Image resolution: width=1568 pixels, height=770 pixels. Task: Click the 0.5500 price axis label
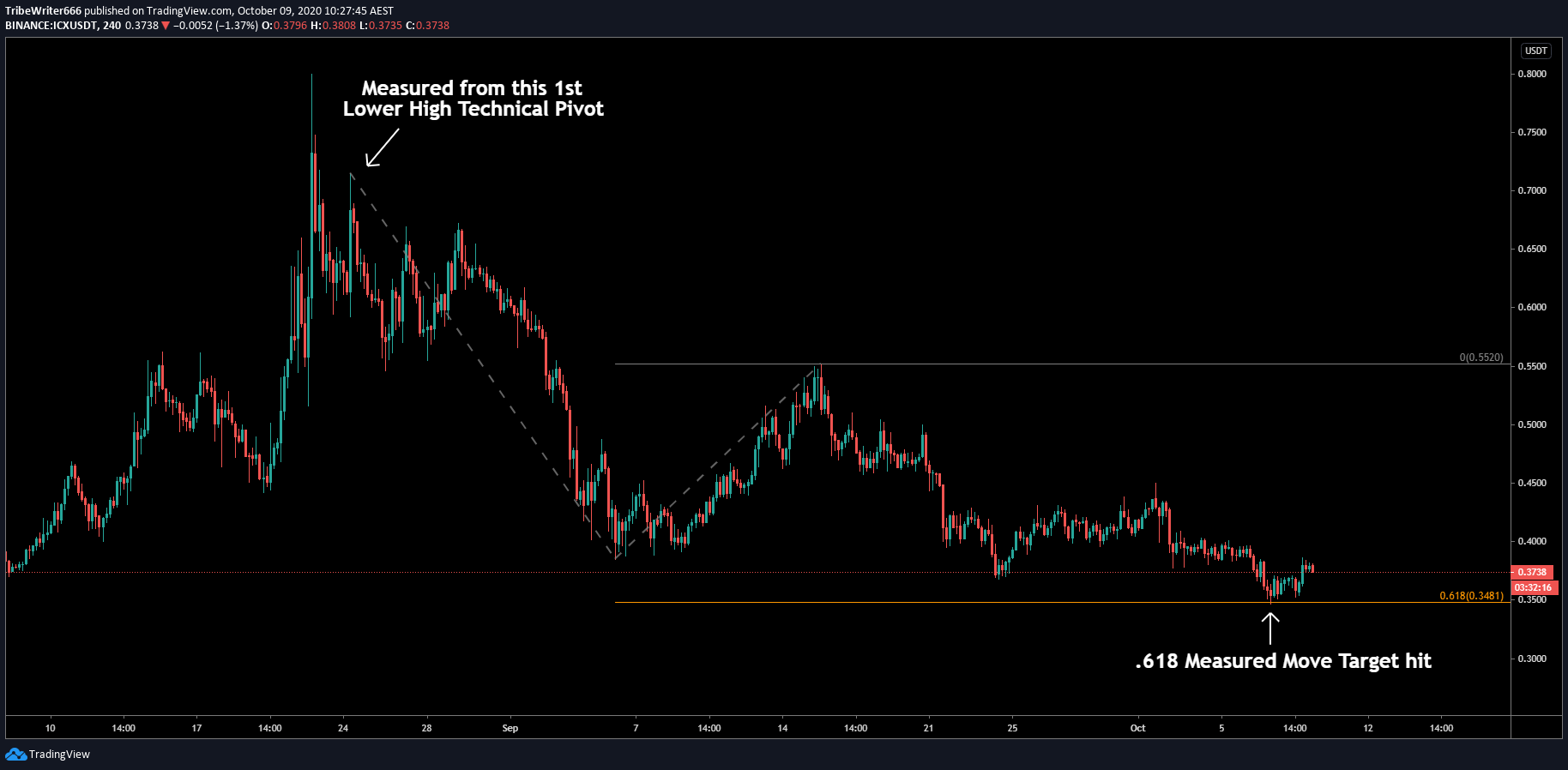tap(1532, 366)
